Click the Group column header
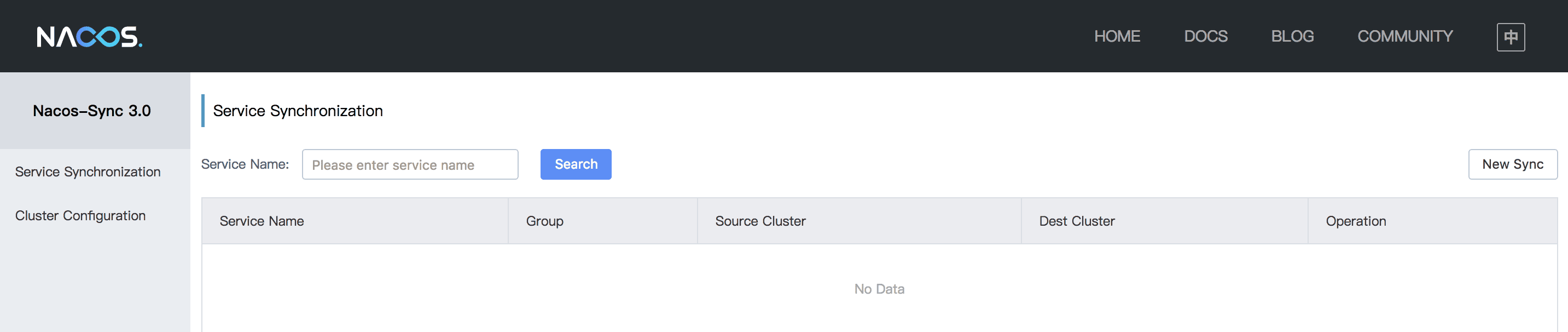This screenshot has height=332, width=1568. pyautogui.click(x=544, y=221)
